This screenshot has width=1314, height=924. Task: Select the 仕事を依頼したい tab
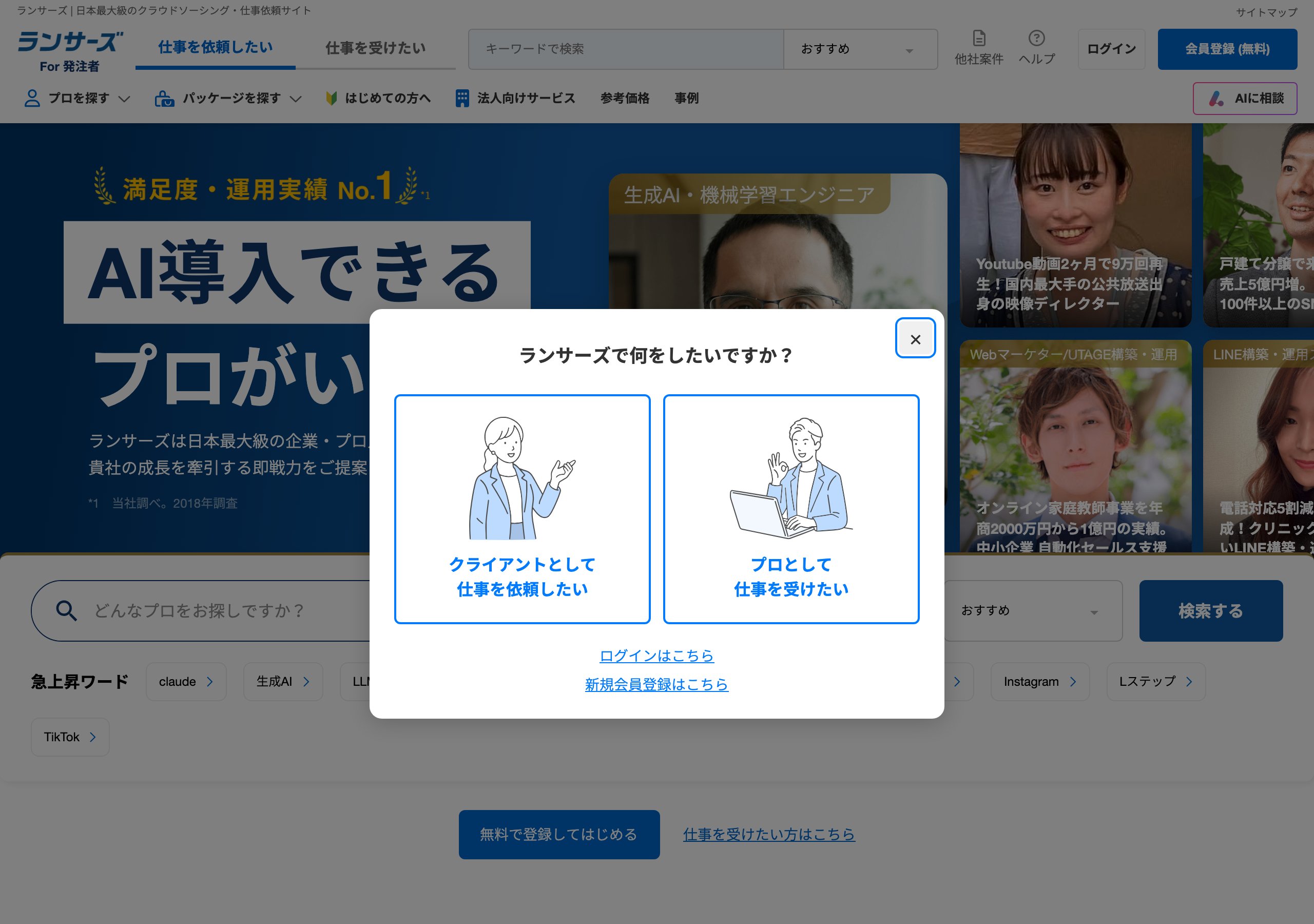pyautogui.click(x=215, y=48)
